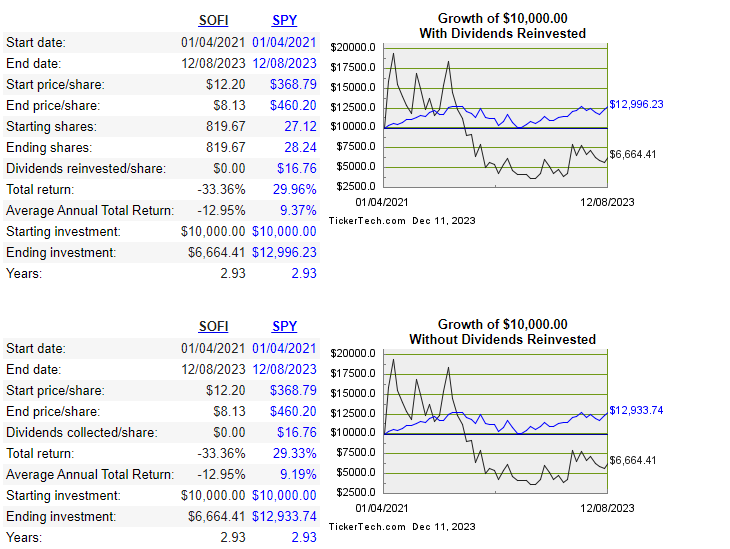Click the $12,996.23 label on the top chart
The width and height of the screenshot is (730, 549).
click(636, 104)
